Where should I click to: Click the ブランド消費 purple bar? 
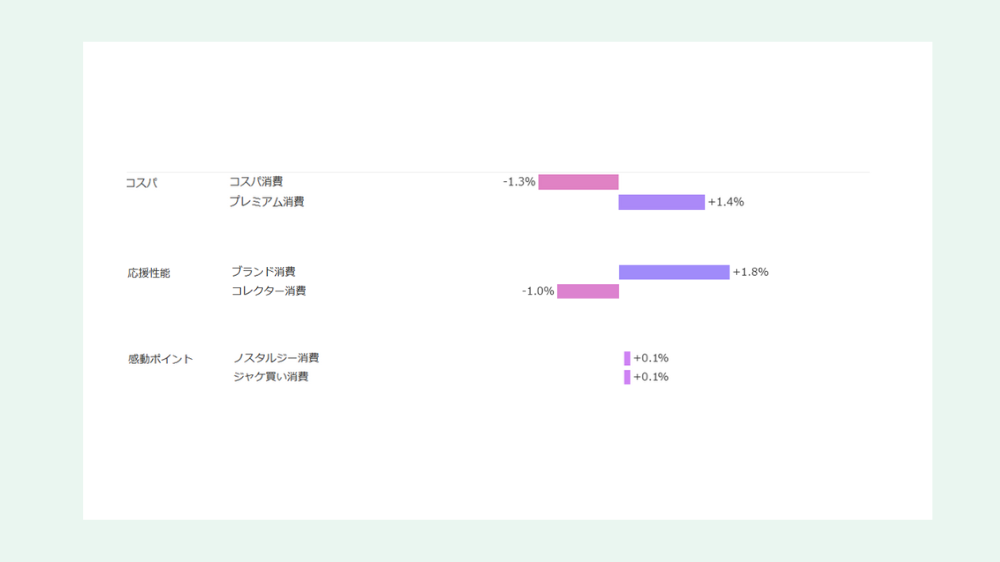pyautogui.click(x=674, y=272)
